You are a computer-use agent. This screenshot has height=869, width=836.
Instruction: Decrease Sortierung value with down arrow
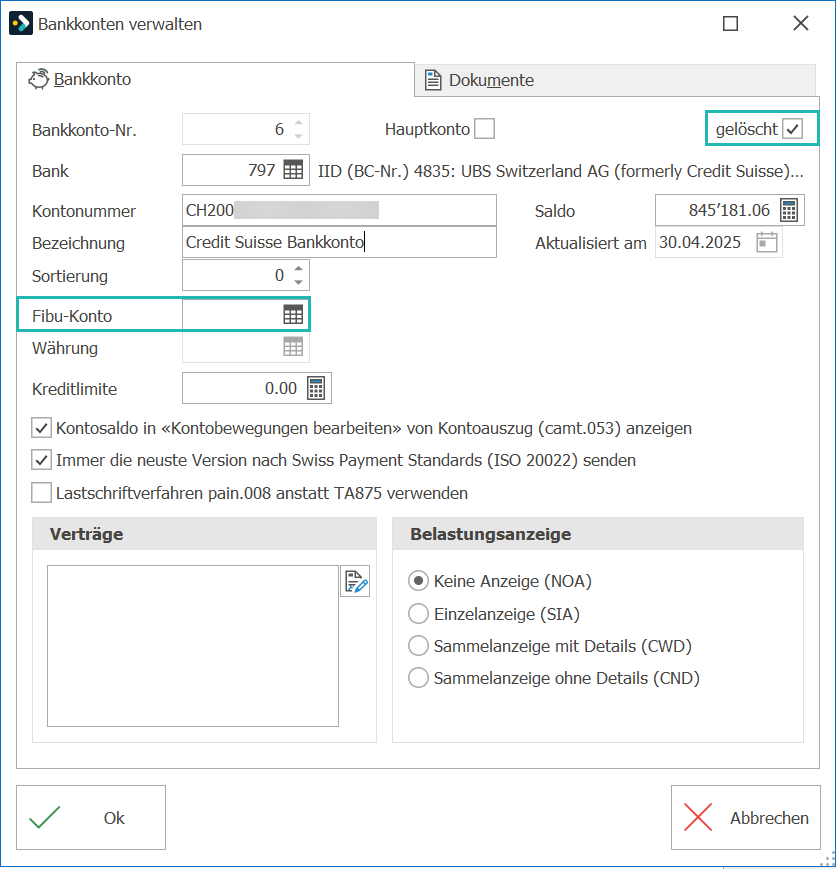299,282
